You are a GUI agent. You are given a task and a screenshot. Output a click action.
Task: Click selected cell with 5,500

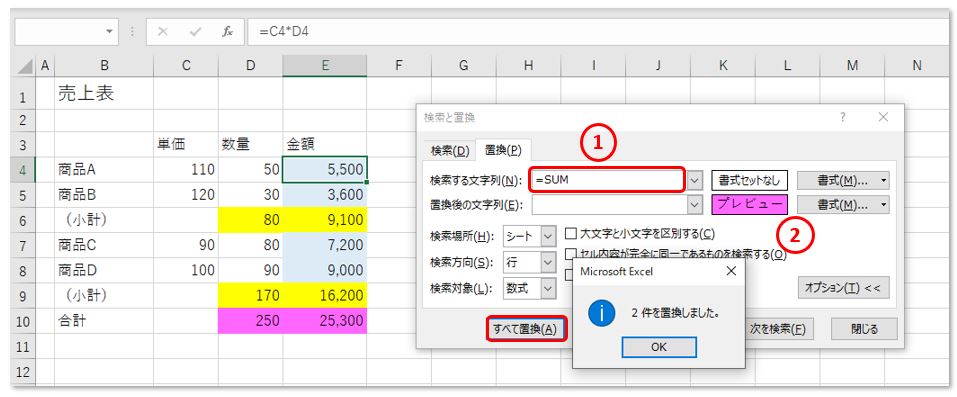pyautogui.click(x=325, y=169)
